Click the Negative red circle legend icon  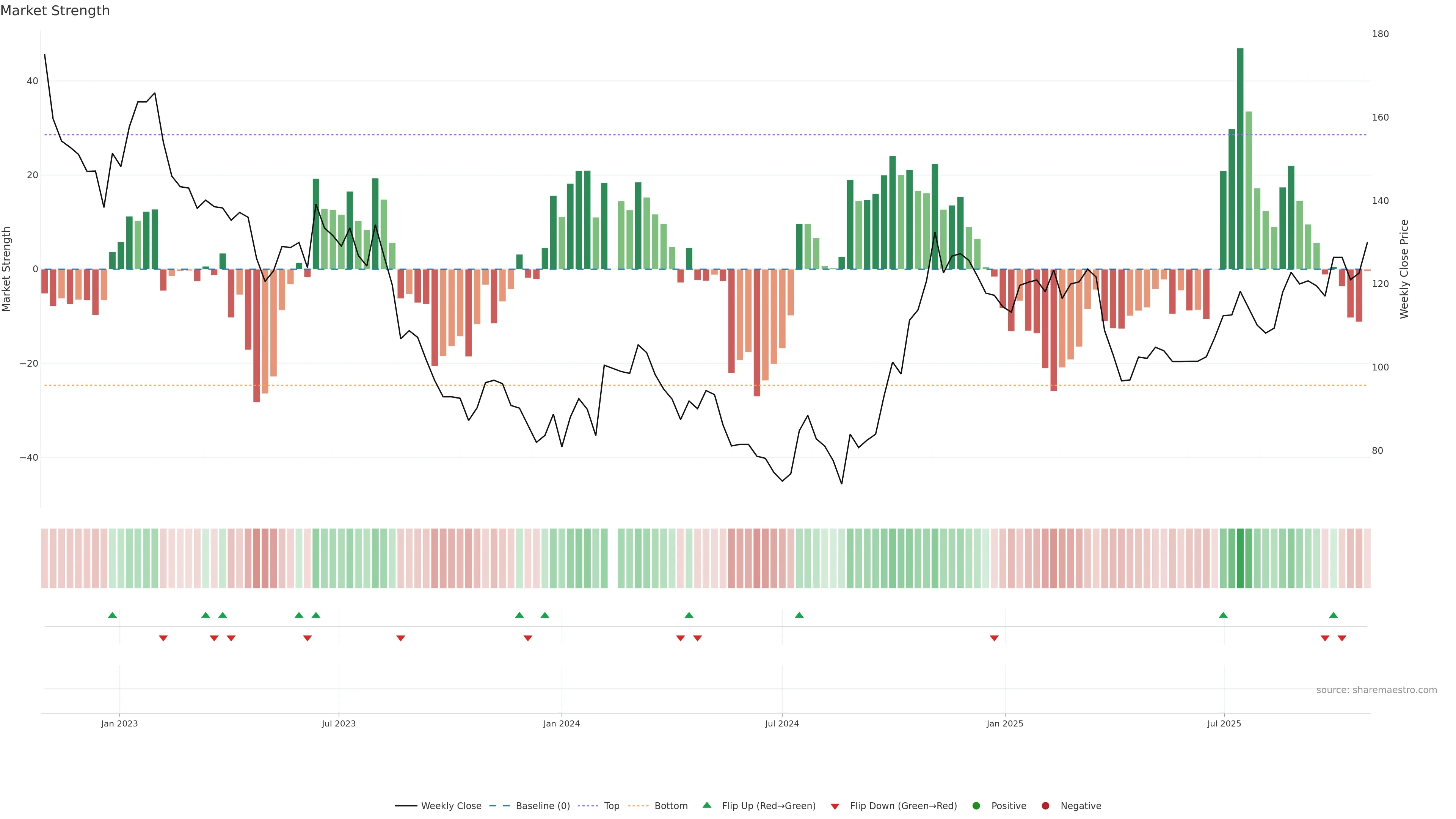(x=1045, y=805)
